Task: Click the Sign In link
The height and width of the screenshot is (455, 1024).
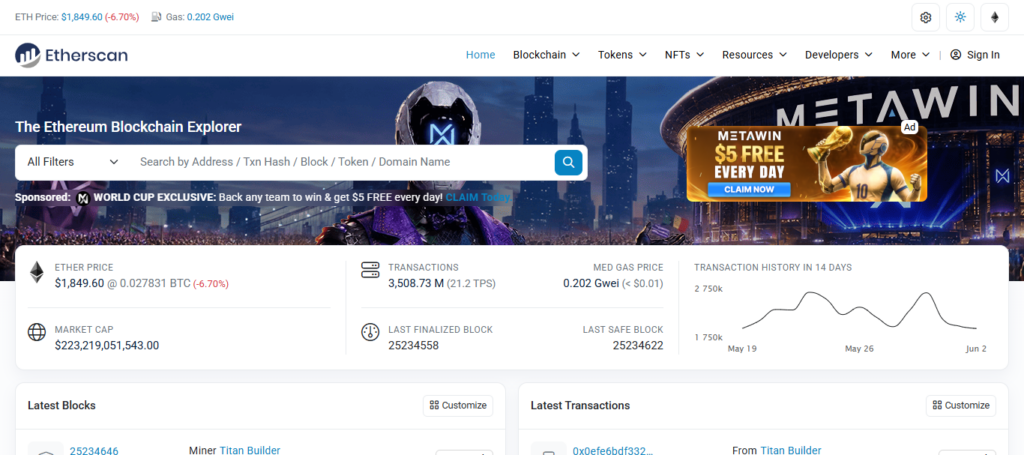Action: tap(975, 55)
